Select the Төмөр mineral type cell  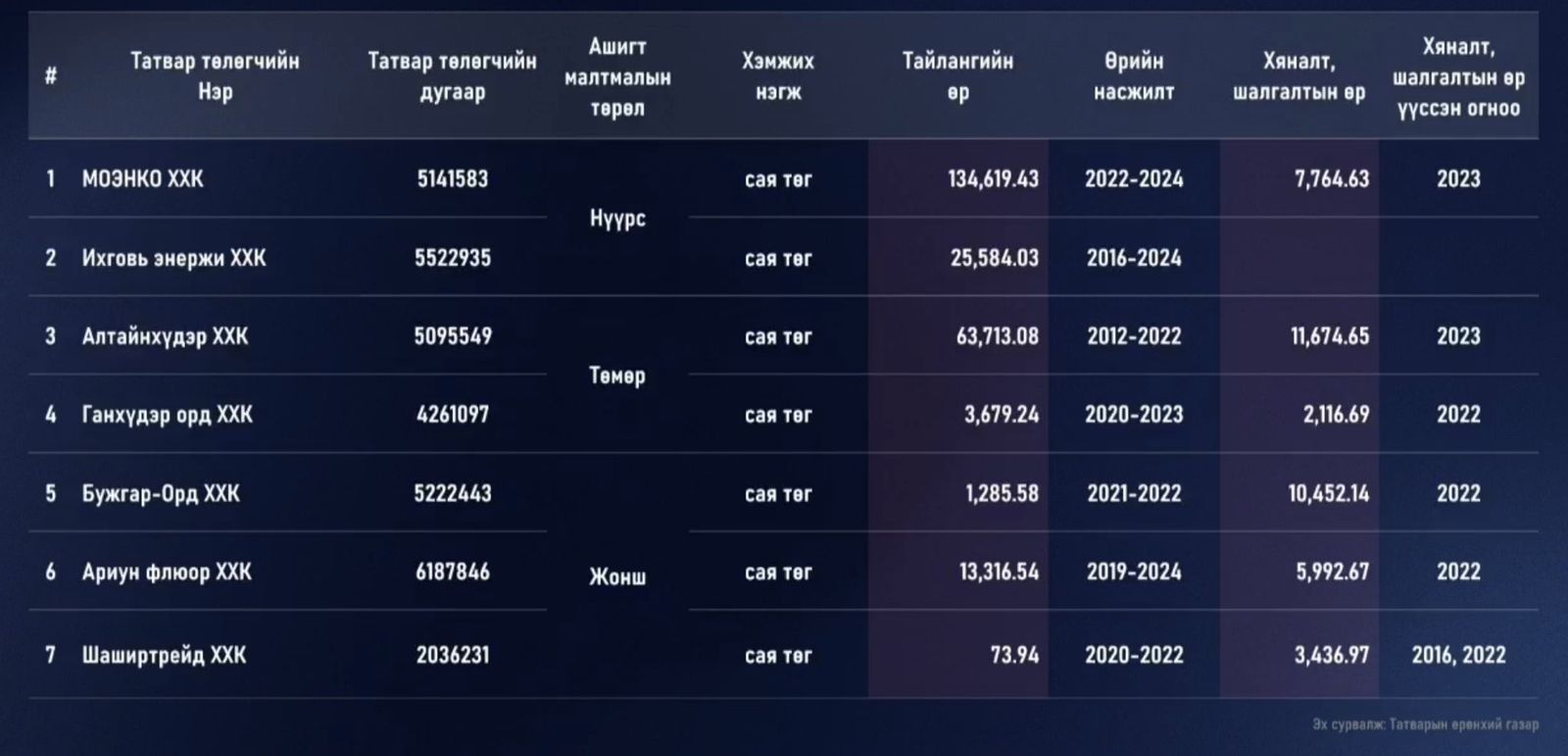[x=617, y=376]
